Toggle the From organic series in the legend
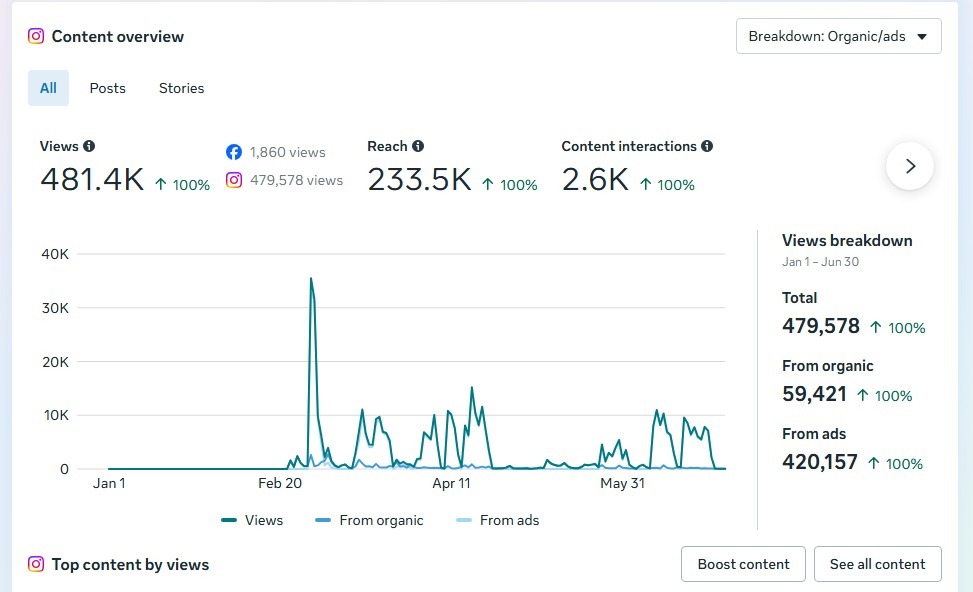 pos(369,520)
